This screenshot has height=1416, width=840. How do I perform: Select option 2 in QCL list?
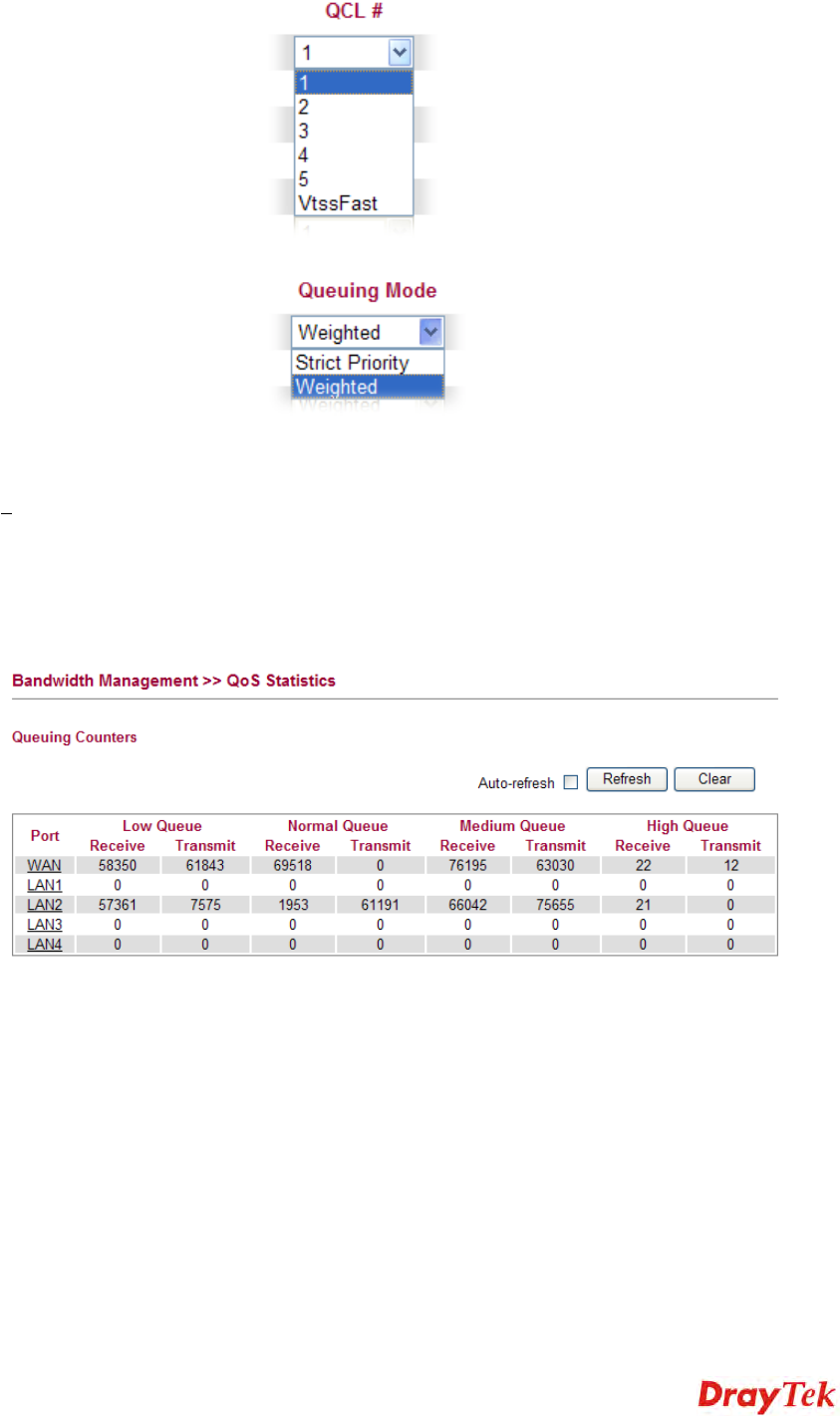tap(354, 107)
